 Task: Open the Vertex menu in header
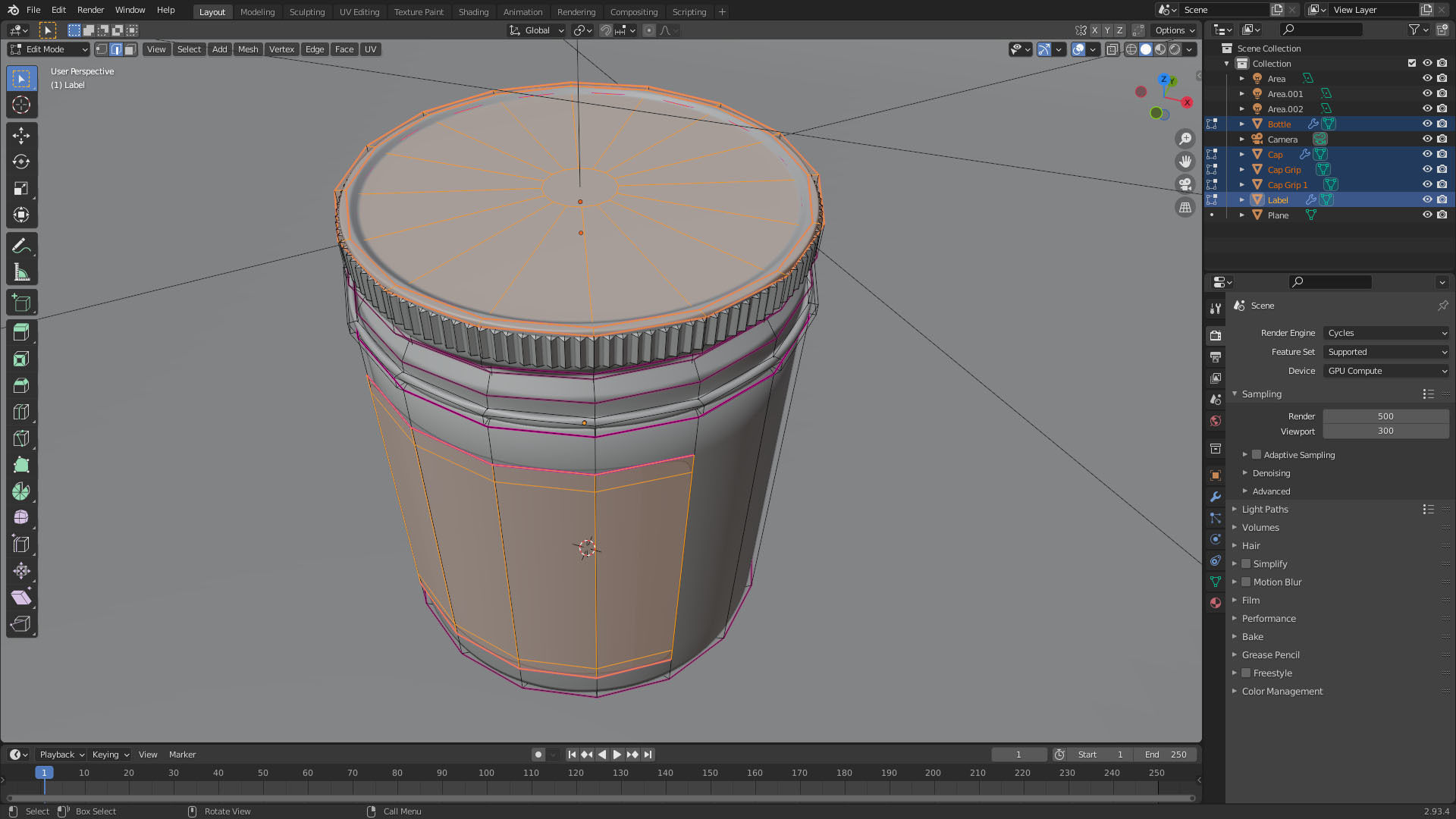[x=281, y=49]
